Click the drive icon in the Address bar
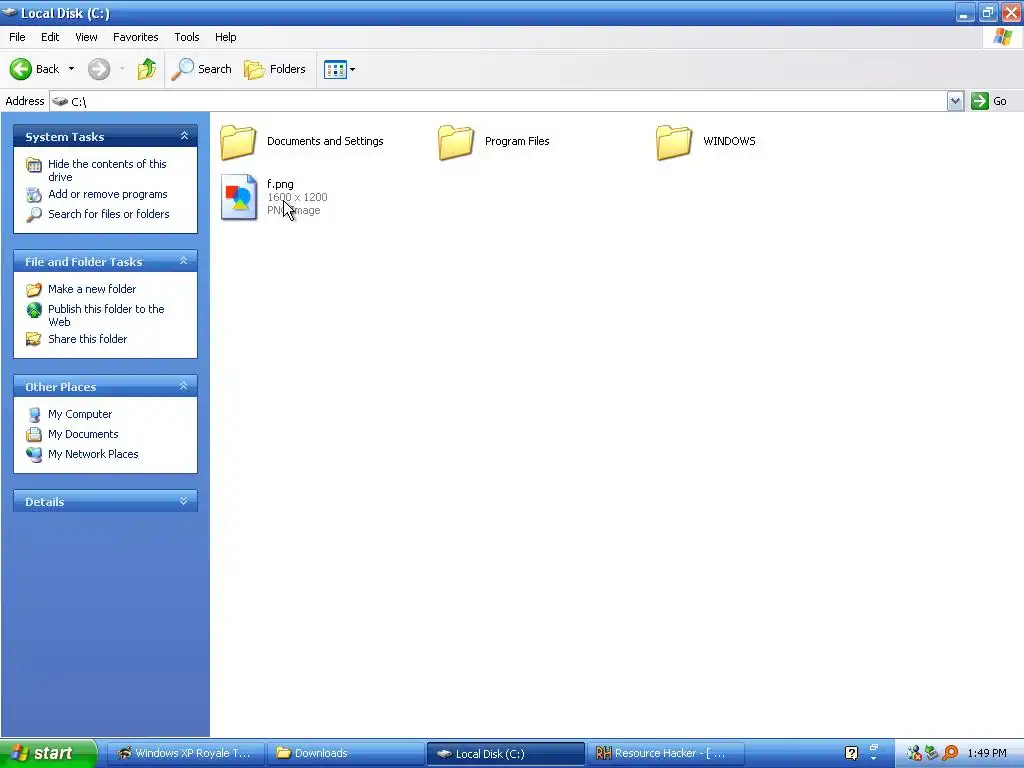 [60, 101]
